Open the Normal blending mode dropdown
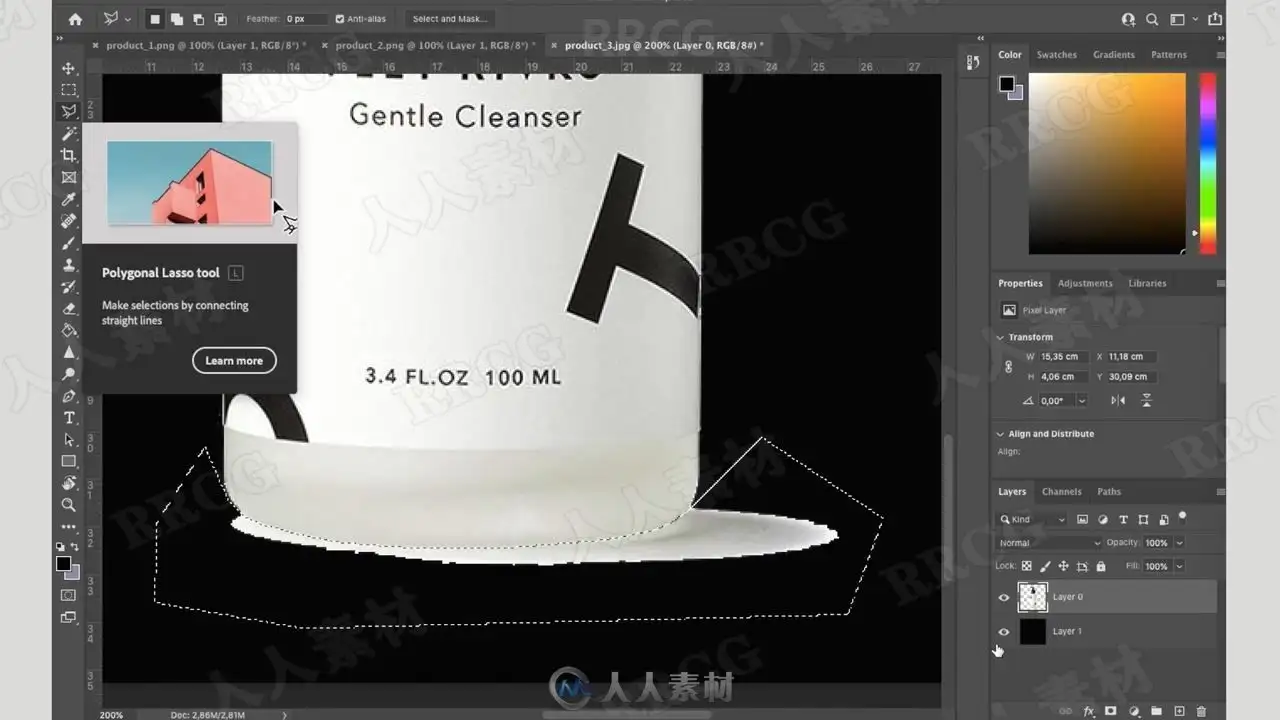Viewport: 1280px width, 720px height. tap(1047, 543)
